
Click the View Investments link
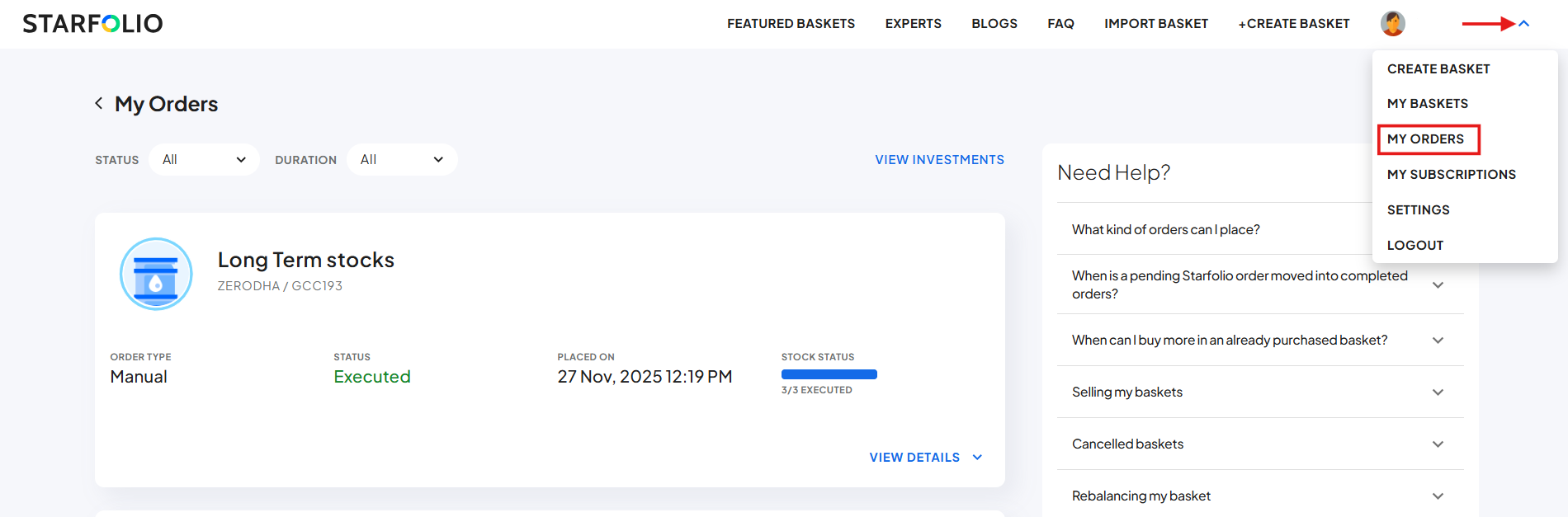click(x=939, y=160)
